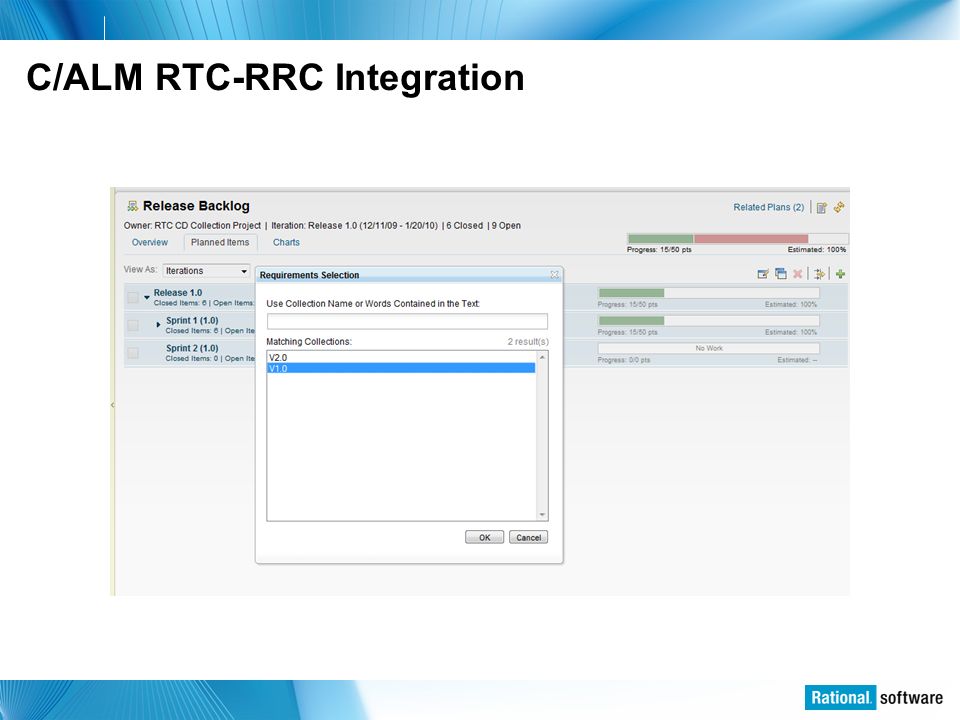Screen dimensions: 960x720
Task: Click the OK button in dialog
Action: click(x=484, y=538)
